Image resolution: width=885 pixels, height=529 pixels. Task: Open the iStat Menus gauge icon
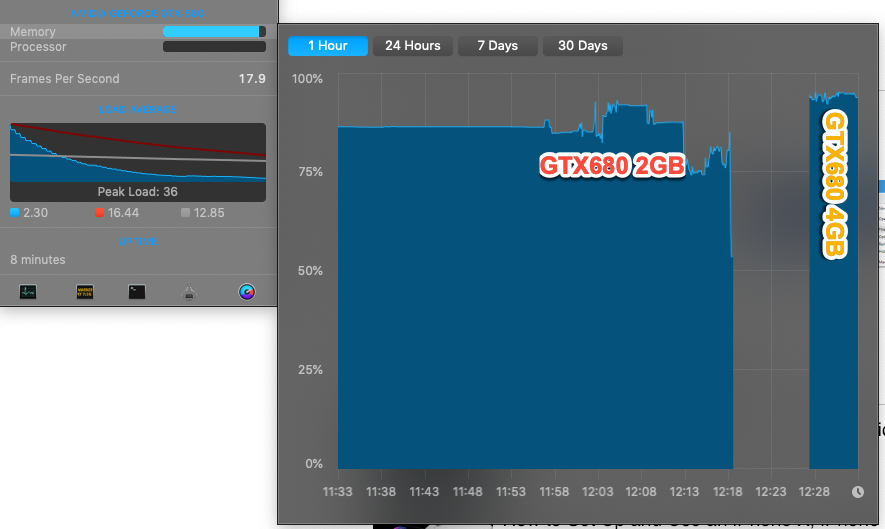[247, 292]
